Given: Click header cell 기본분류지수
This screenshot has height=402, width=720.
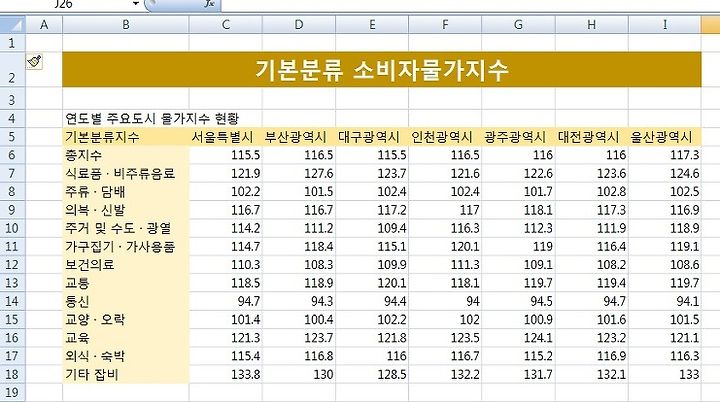Looking at the screenshot, I should coord(126,136).
